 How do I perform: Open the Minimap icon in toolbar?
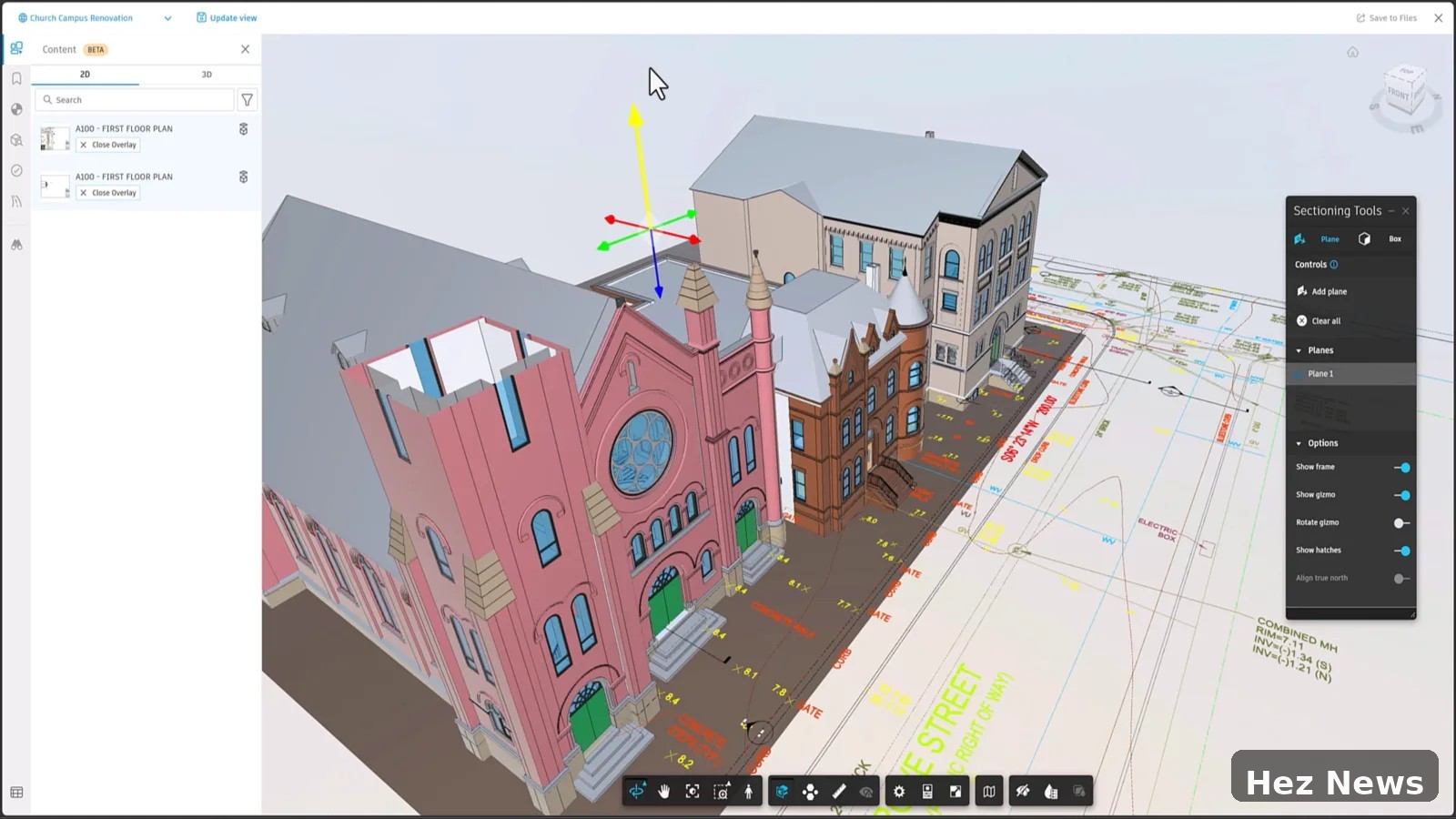click(989, 792)
